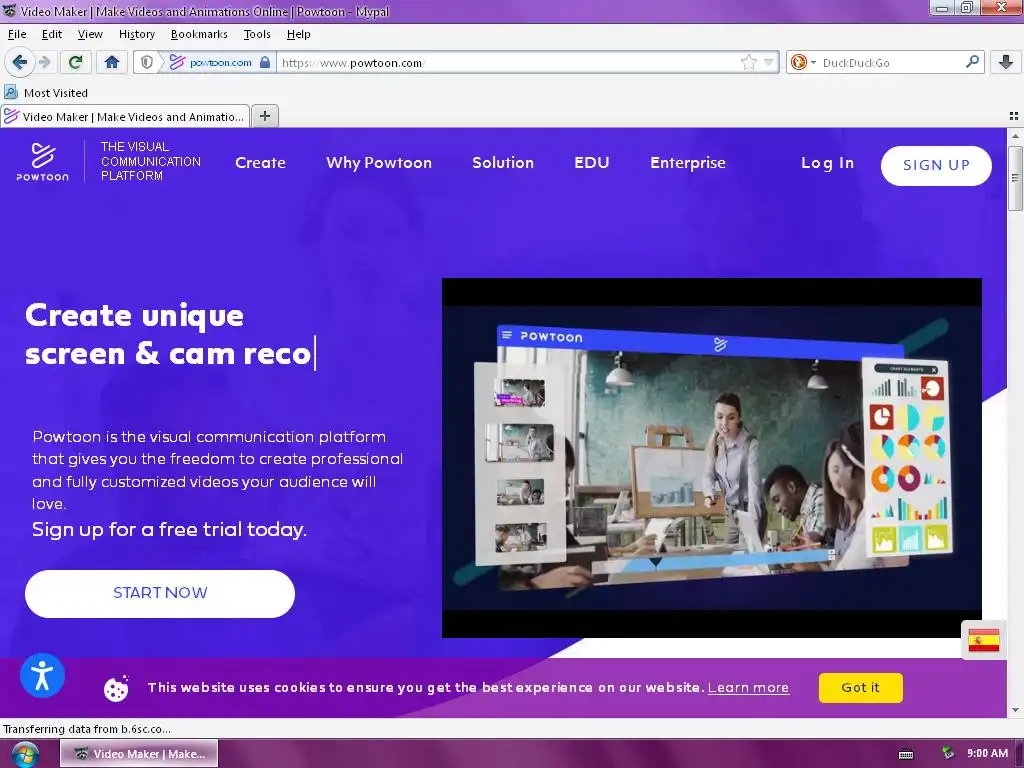Click the status bar 'Transferring data' text

click(87, 729)
